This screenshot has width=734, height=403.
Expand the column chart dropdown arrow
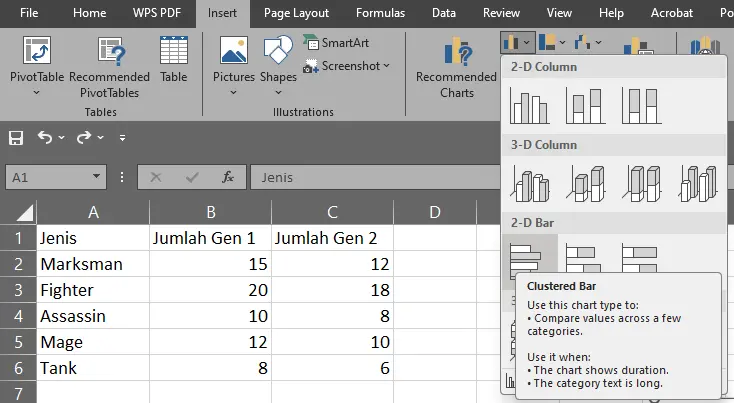(x=527, y=43)
